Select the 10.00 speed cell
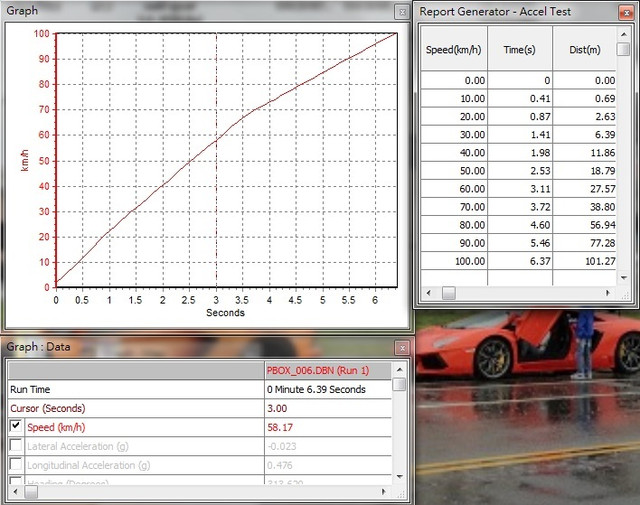The width and height of the screenshot is (640, 505). coord(454,98)
